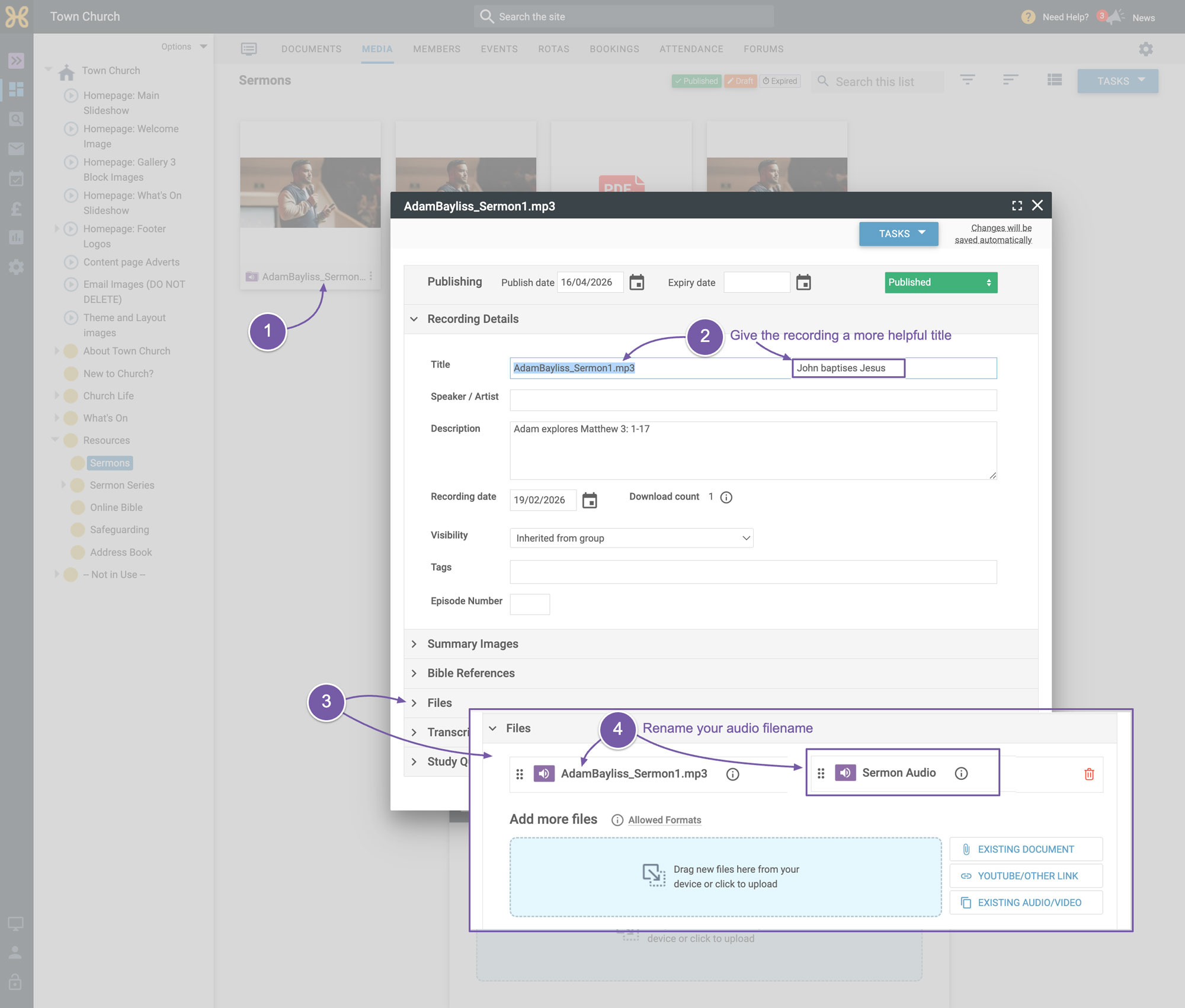Toggle the Draft filter badge
Image resolution: width=1185 pixels, height=1008 pixels.
pos(741,81)
